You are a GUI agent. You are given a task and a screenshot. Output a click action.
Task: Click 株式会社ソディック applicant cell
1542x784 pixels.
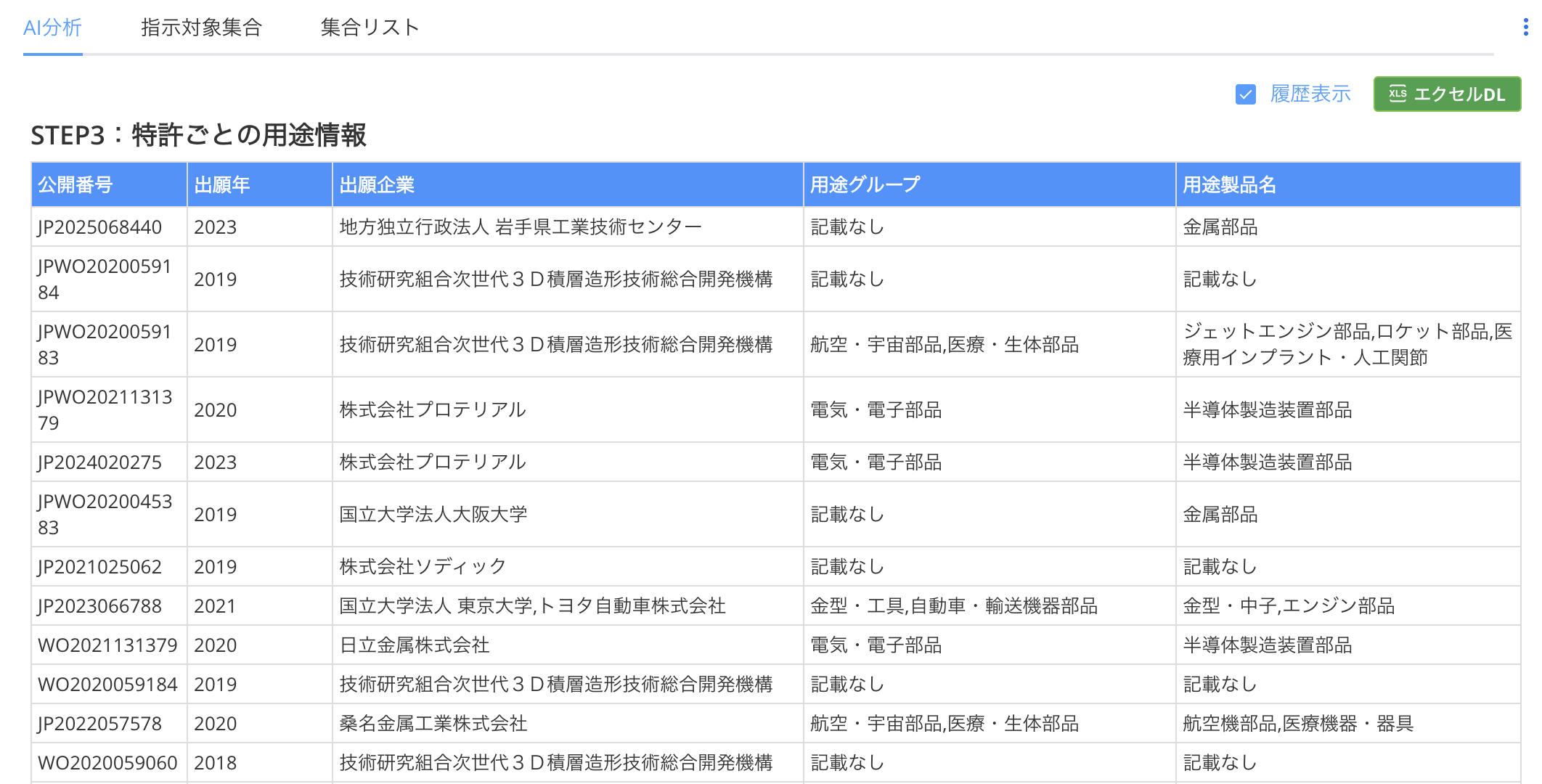pos(423,567)
